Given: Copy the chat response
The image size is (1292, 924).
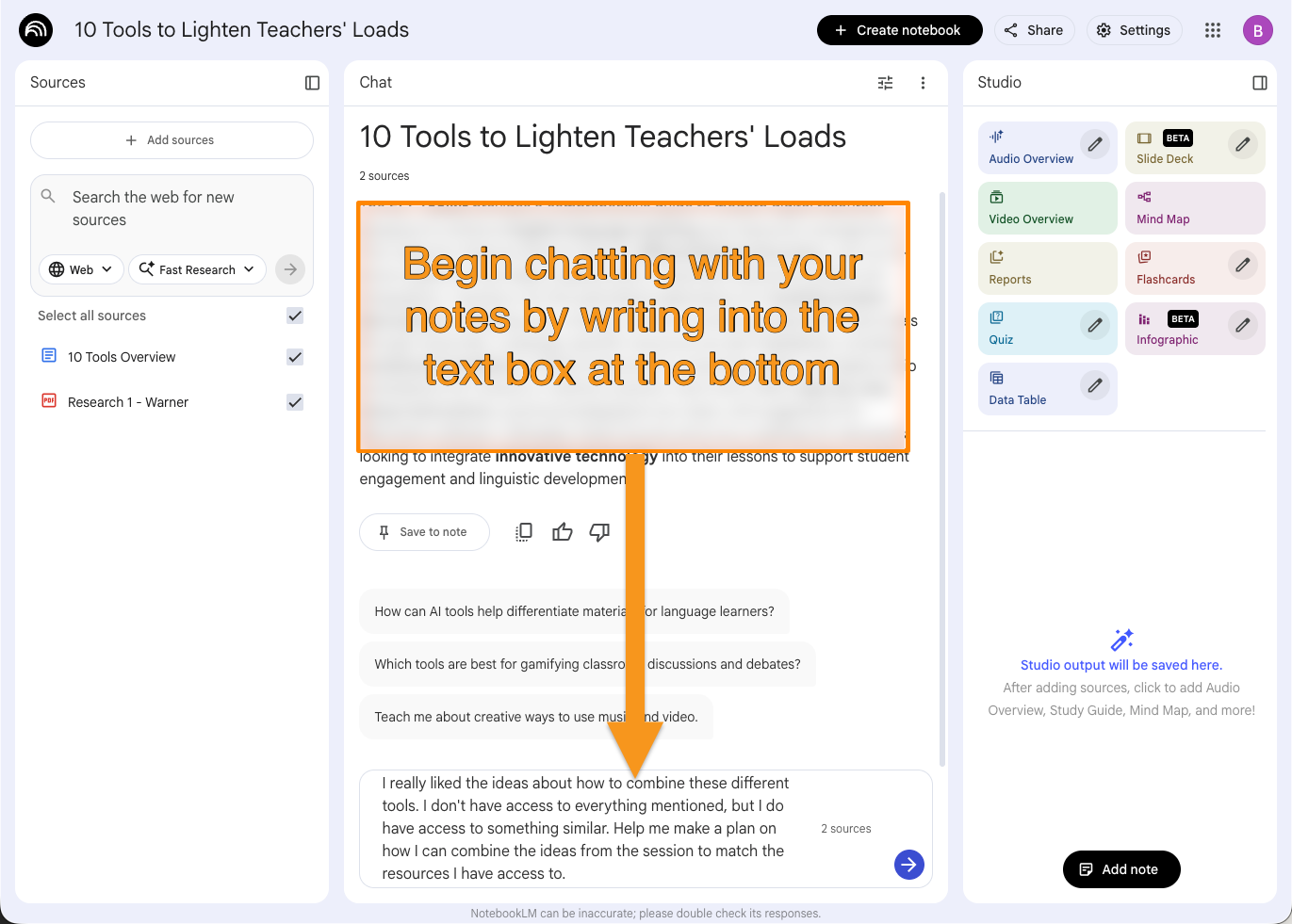Looking at the screenshot, I should pyautogui.click(x=524, y=532).
